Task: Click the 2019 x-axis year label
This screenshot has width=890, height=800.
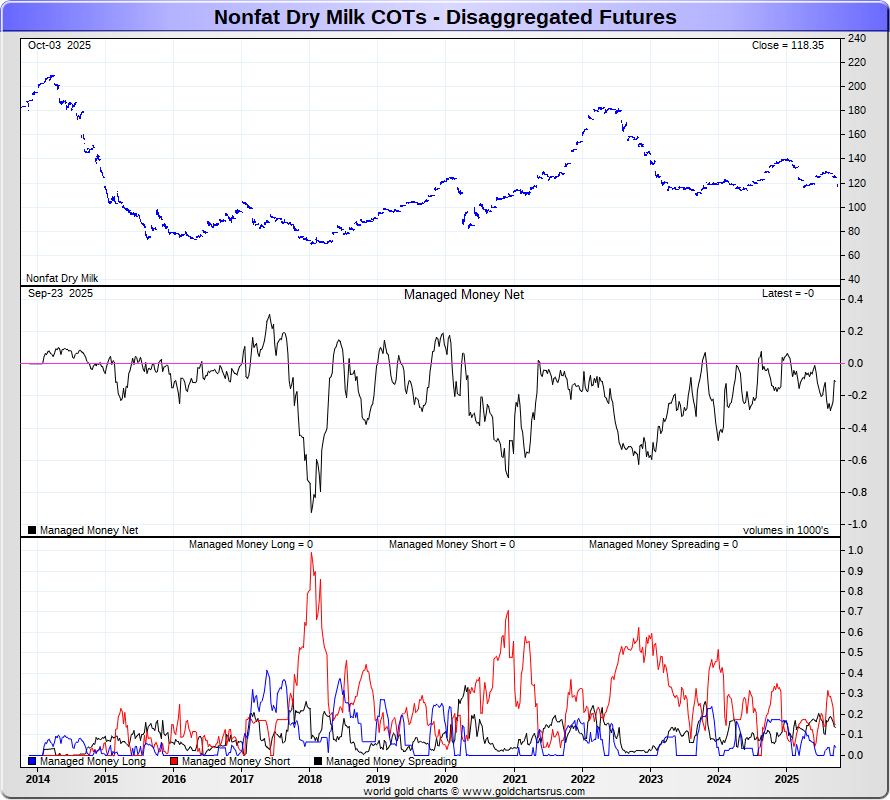Action: (x=378, y=780)
